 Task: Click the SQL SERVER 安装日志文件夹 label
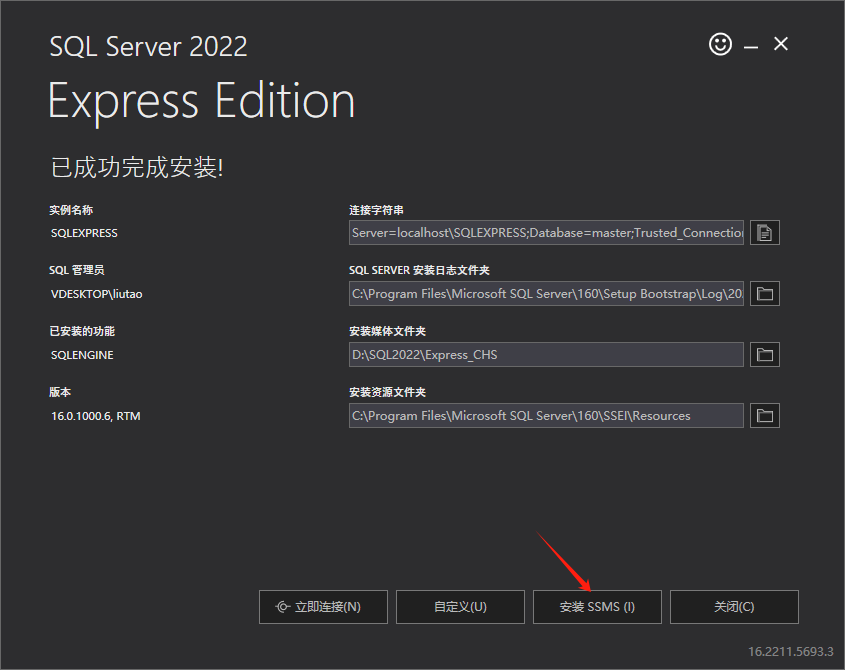pyautogui.click(x=419, y=271)
